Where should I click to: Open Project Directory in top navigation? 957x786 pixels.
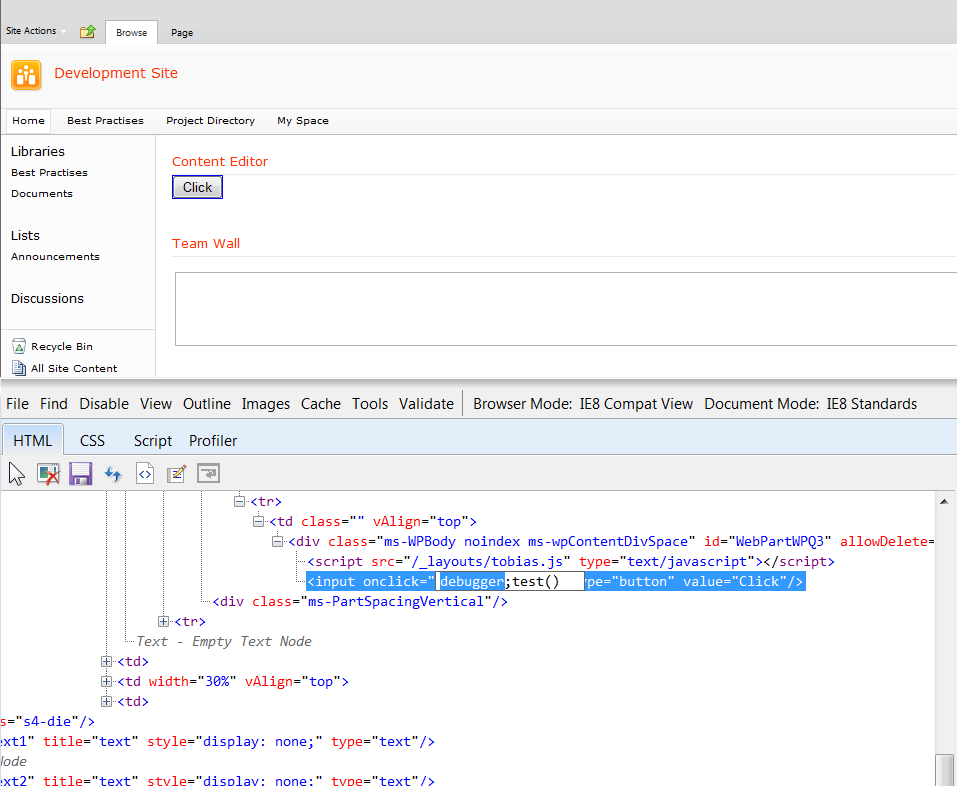click(211, 120)
